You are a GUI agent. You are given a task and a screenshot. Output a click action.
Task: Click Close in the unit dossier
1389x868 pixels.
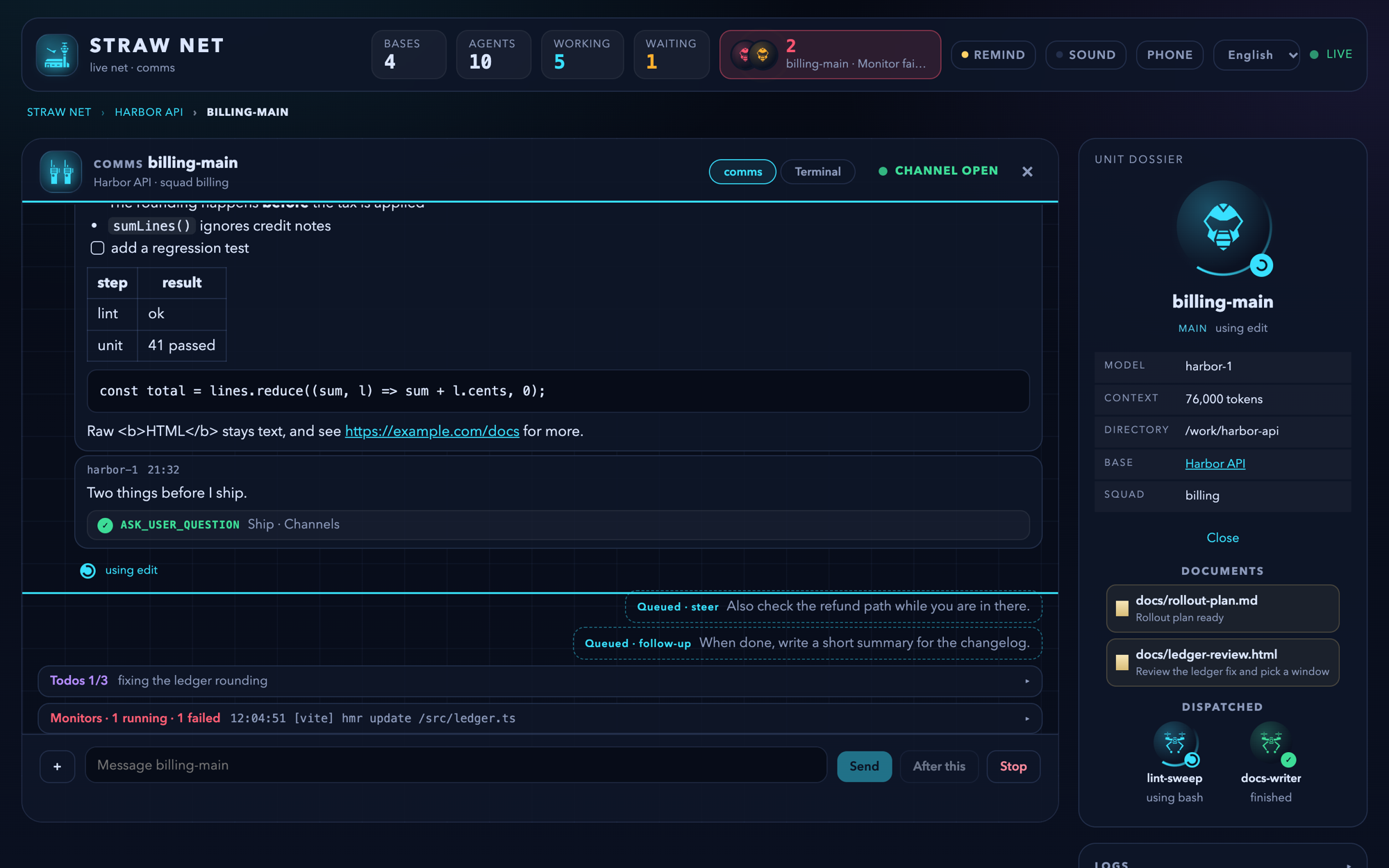click(x=1222, y=538)
